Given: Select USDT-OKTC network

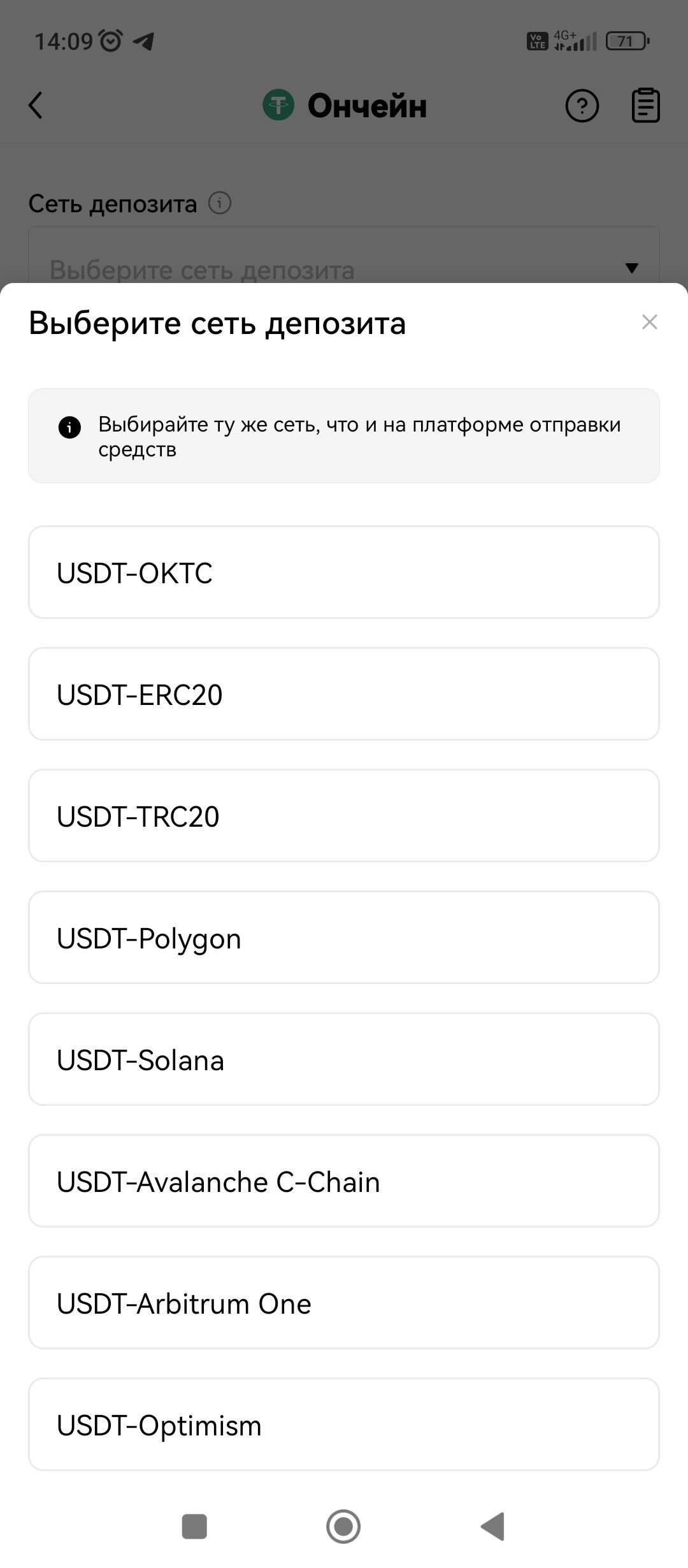Looking at the screenshot, I should 344,572.
